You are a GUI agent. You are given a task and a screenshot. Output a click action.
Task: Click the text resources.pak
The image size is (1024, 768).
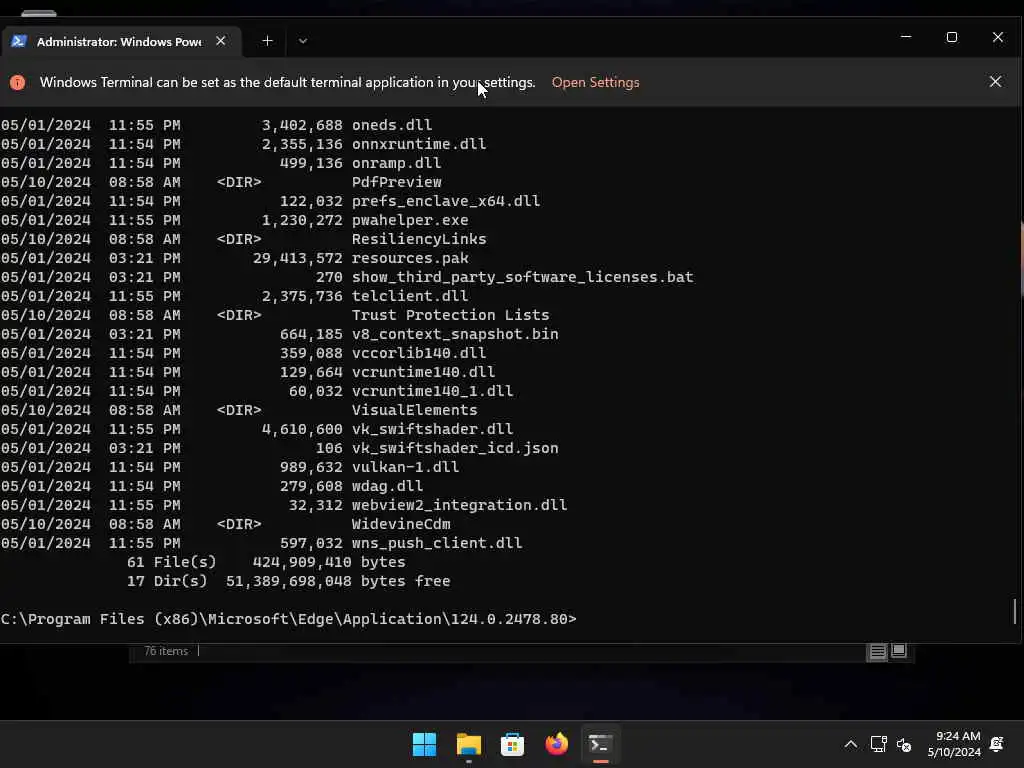410,258
